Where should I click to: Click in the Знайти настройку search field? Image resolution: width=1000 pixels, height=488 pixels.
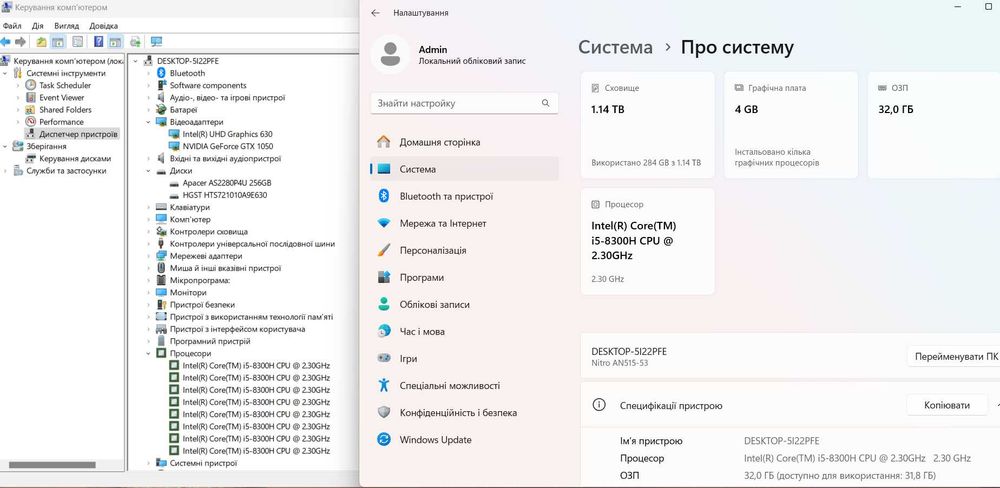point(464,103)
